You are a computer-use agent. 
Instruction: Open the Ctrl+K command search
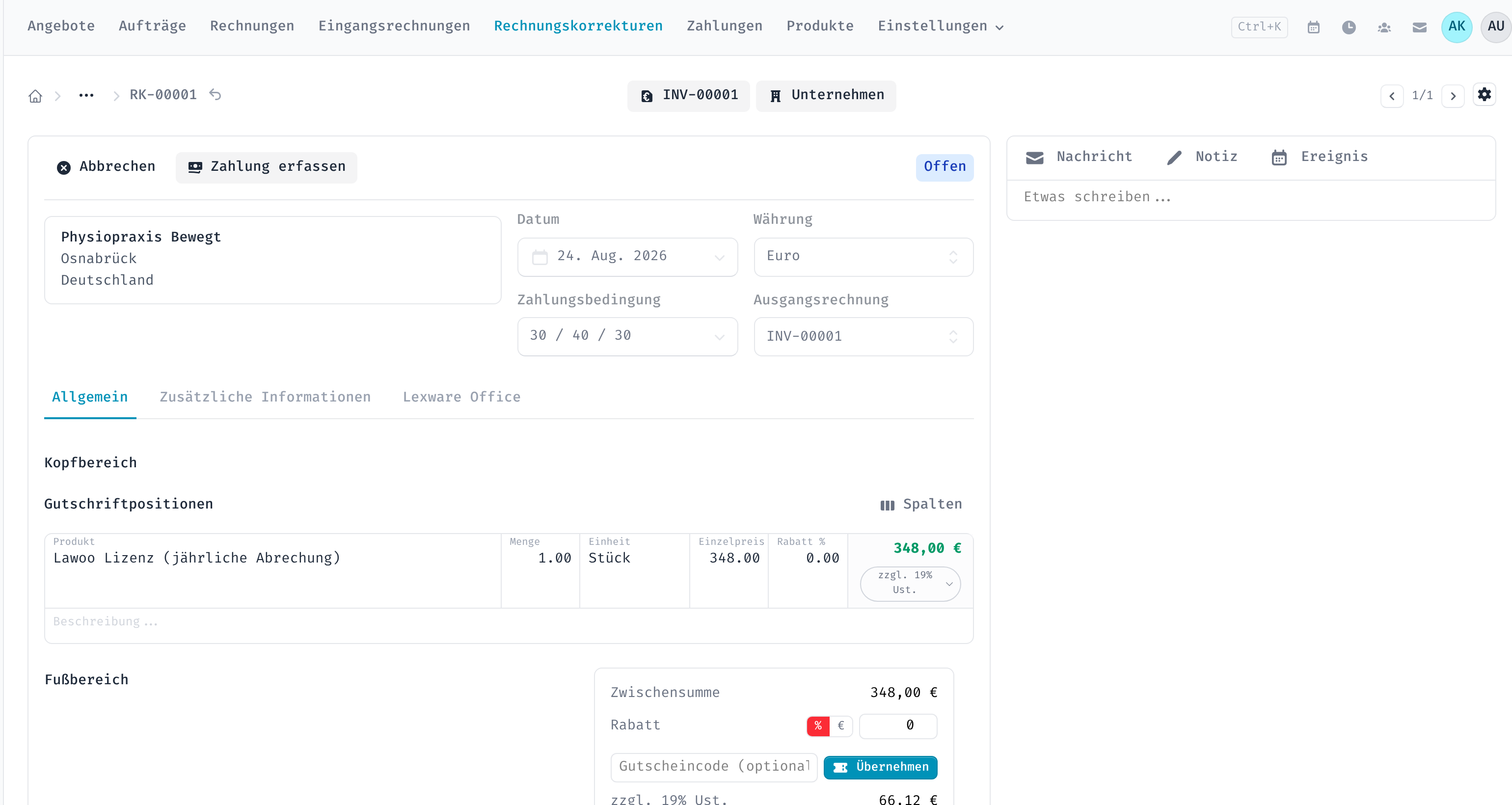pos(1260,27)
